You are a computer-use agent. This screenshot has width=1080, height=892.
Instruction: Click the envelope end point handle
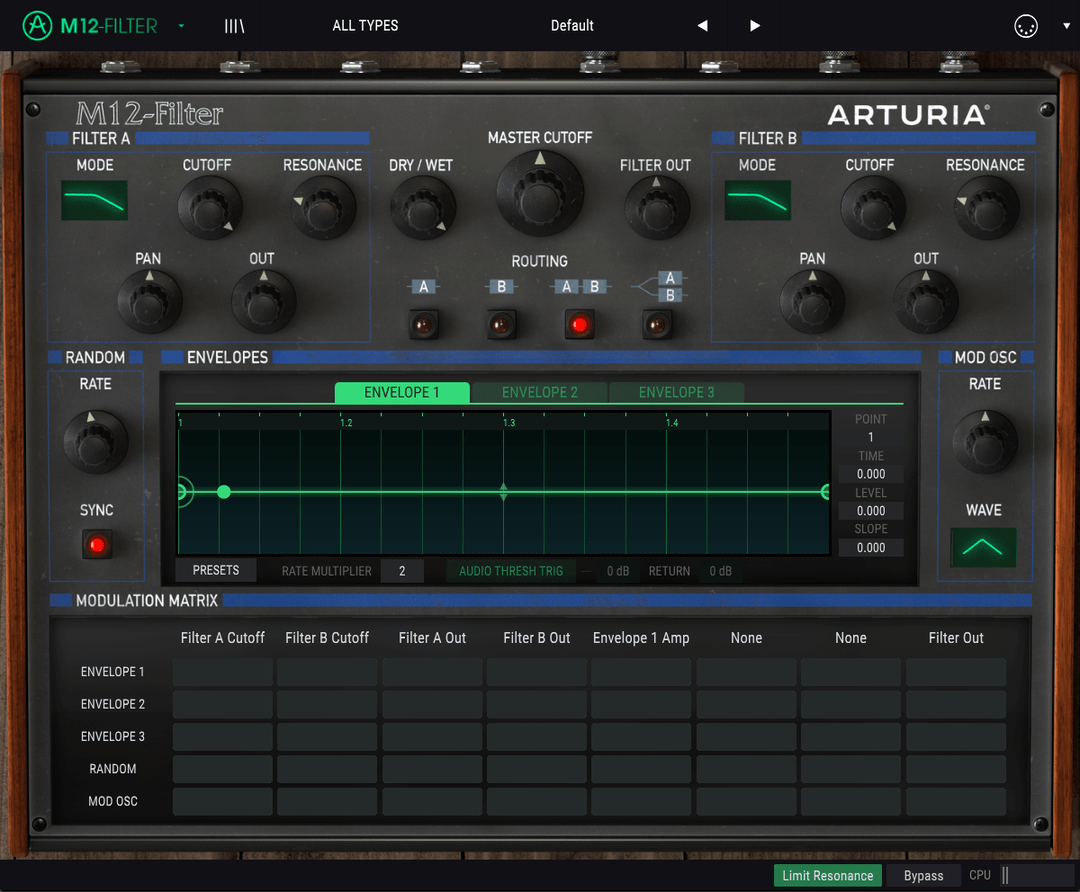tap(825, 492)
